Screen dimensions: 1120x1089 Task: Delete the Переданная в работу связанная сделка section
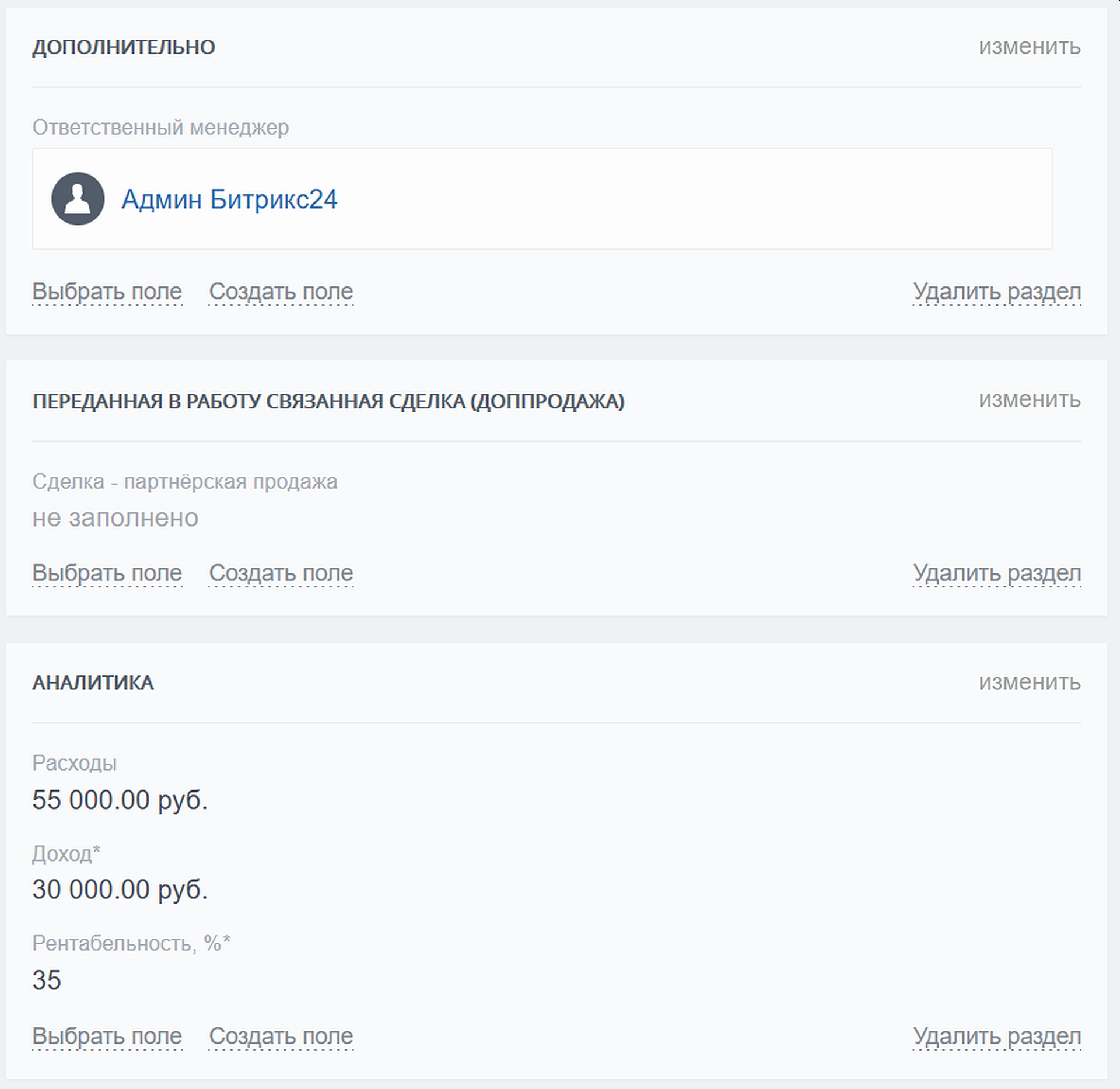coord(996,573)
